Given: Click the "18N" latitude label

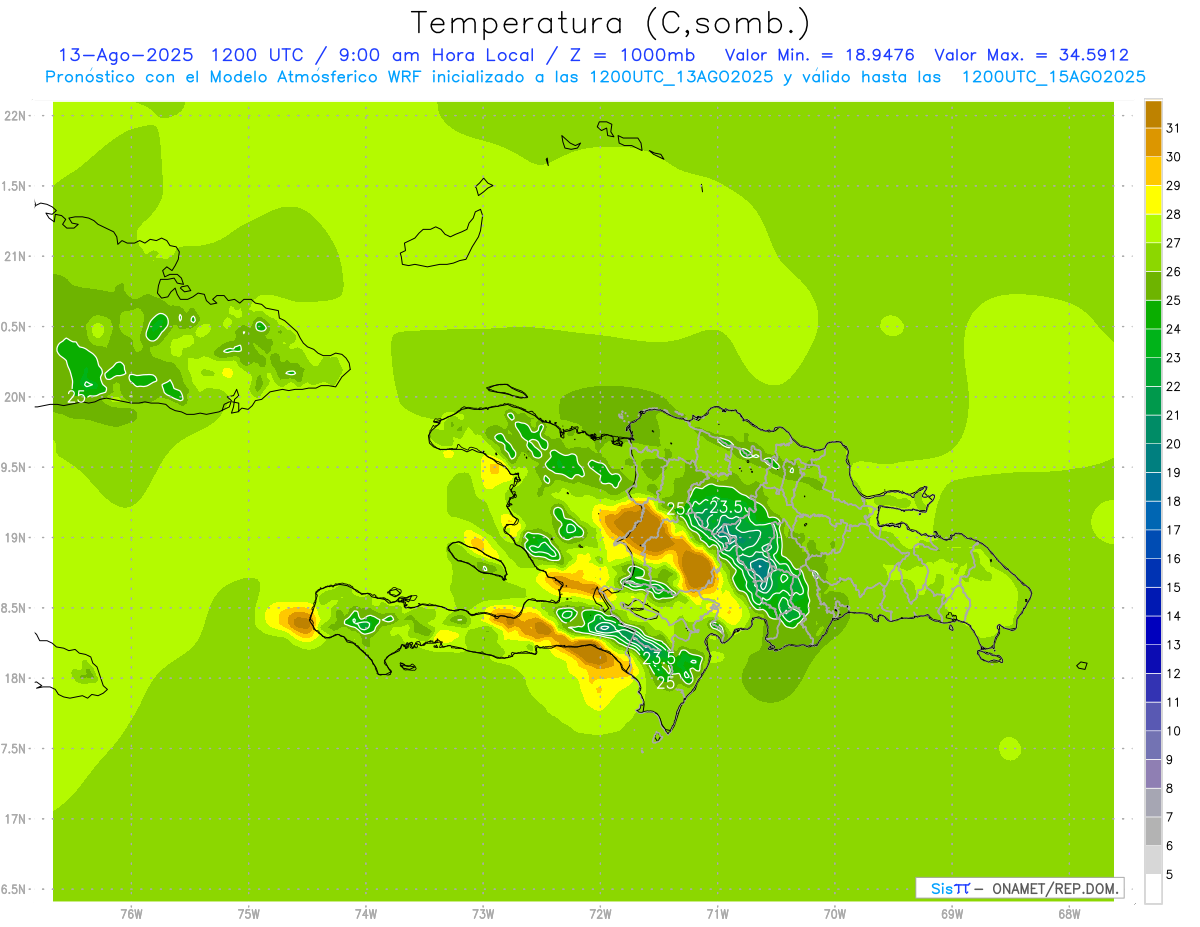Looking at the screenshot, I should (16, 678).
